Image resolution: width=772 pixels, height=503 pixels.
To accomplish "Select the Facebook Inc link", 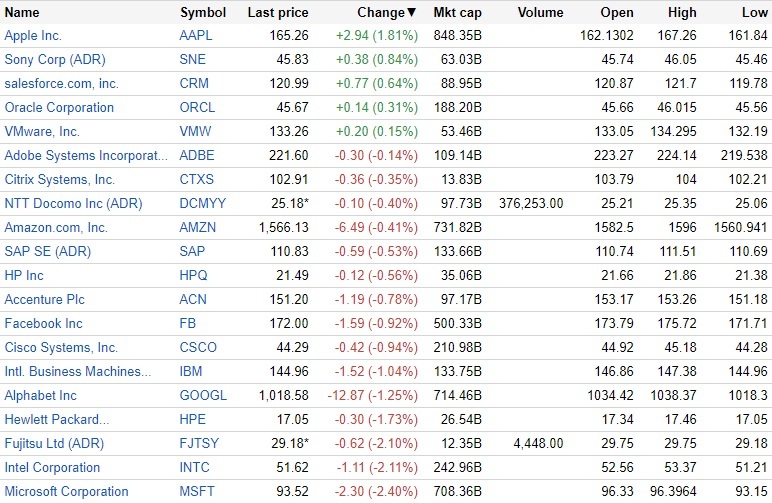I will (44, 323).
